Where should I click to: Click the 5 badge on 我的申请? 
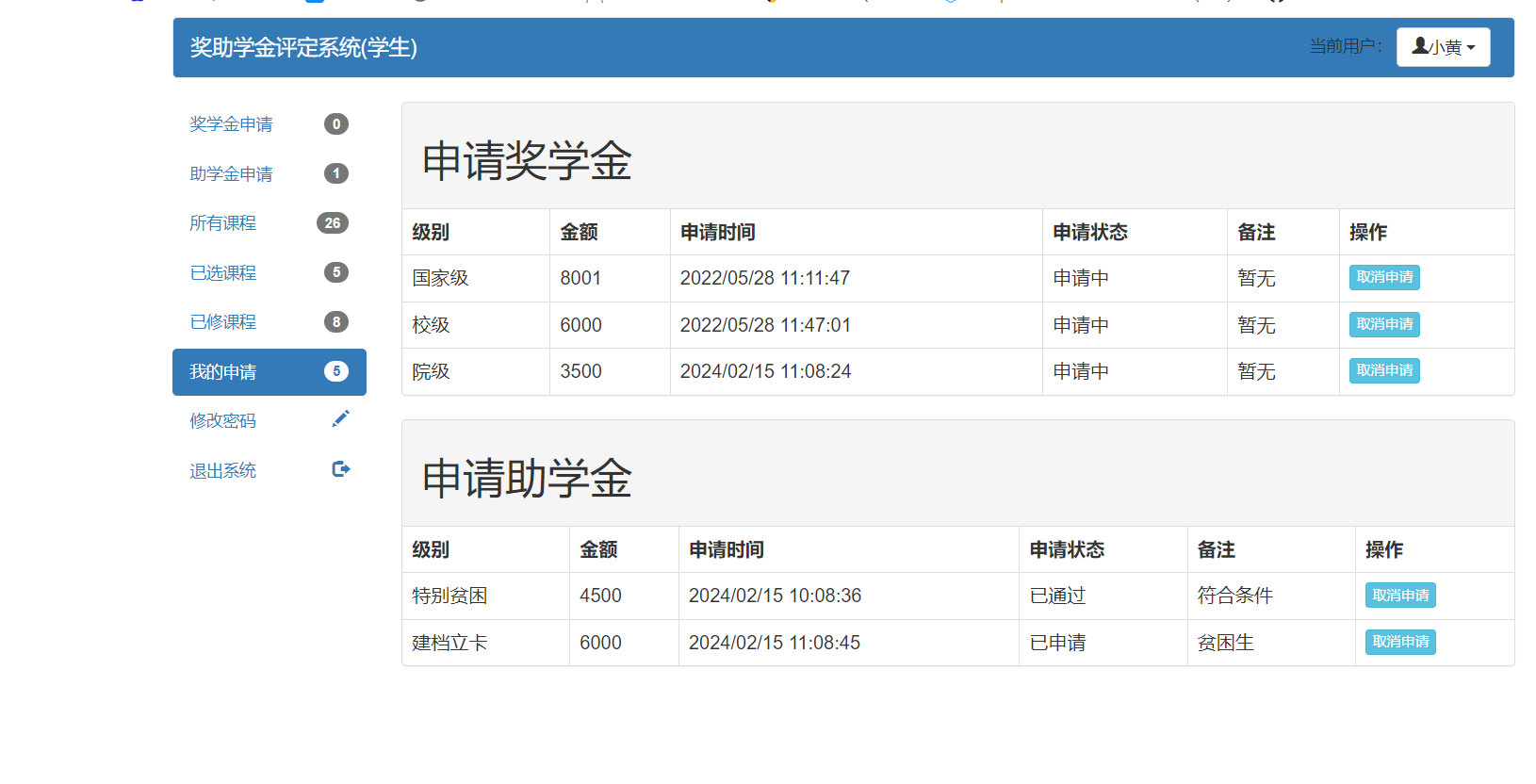336,371
